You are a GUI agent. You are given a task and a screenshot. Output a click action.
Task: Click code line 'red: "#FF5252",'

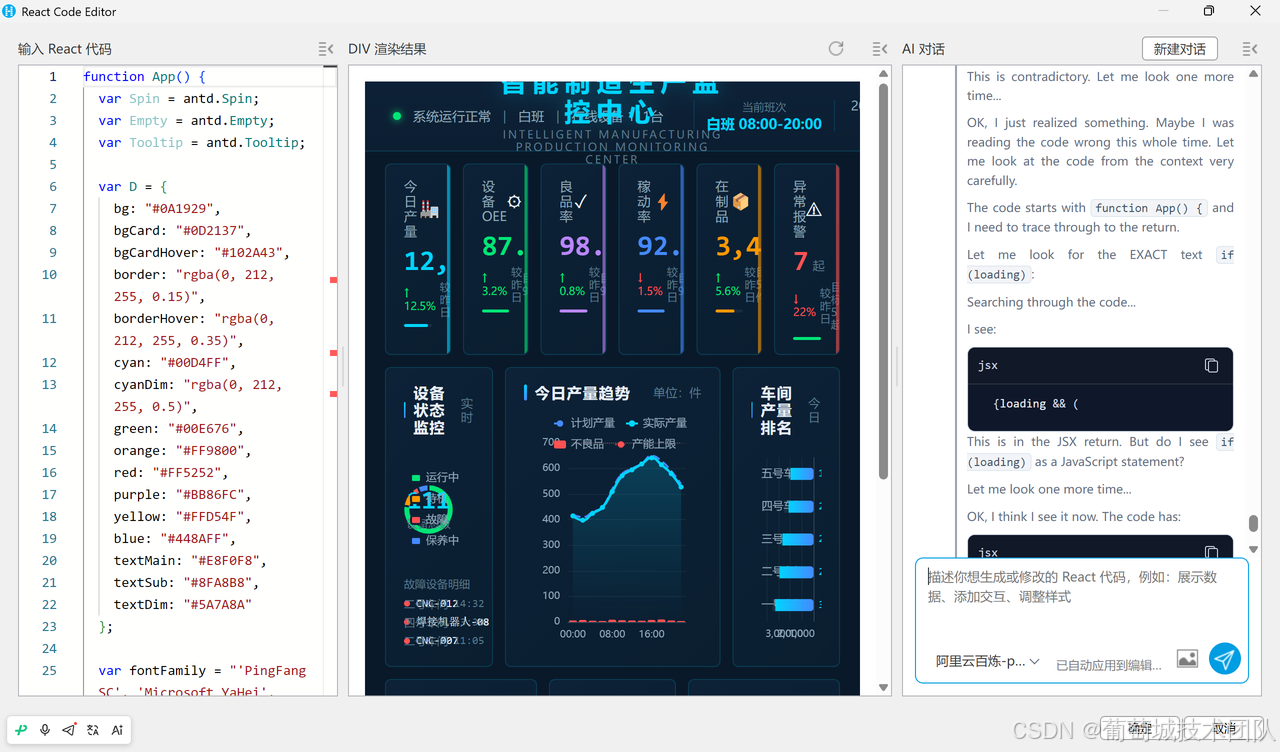pos(171,472)
